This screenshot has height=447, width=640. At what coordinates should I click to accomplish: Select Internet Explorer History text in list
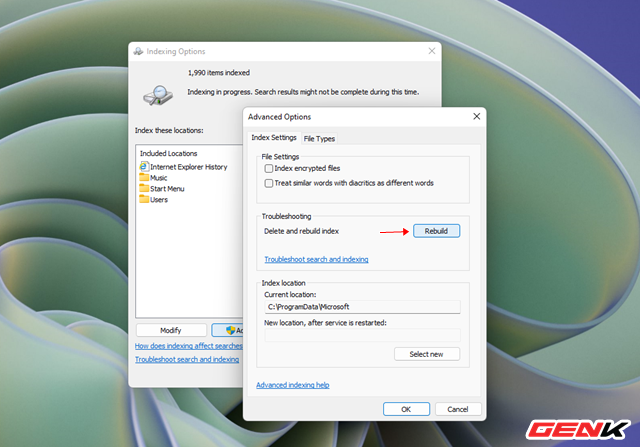point(189,167)
